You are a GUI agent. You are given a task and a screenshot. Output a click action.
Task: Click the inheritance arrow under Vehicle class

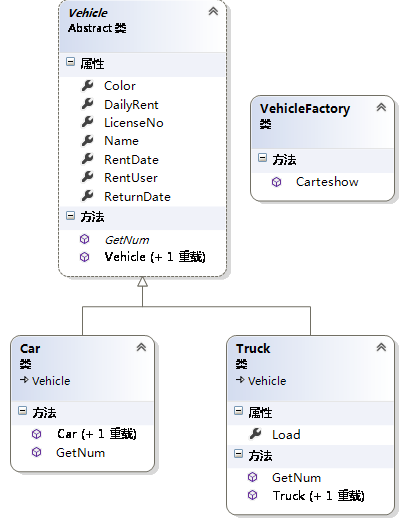tap(143, 282)
